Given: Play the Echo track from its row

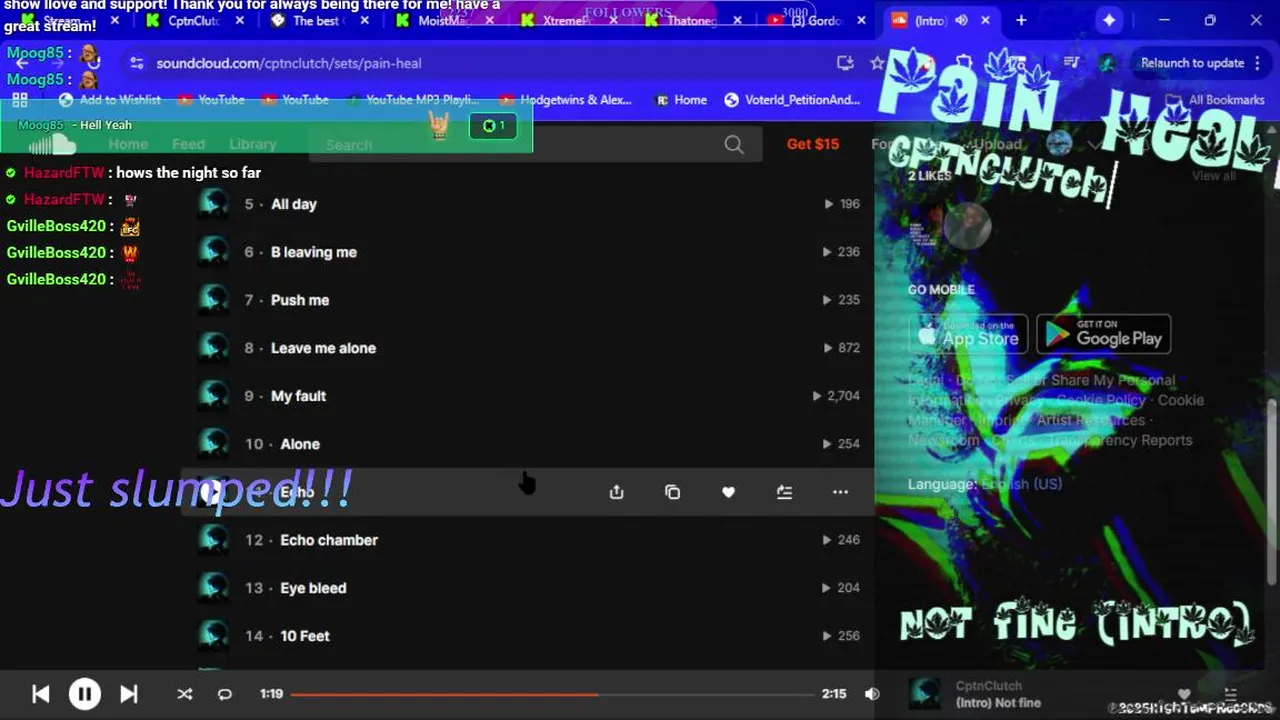Looking at the screenshot, I should point(211,492).
